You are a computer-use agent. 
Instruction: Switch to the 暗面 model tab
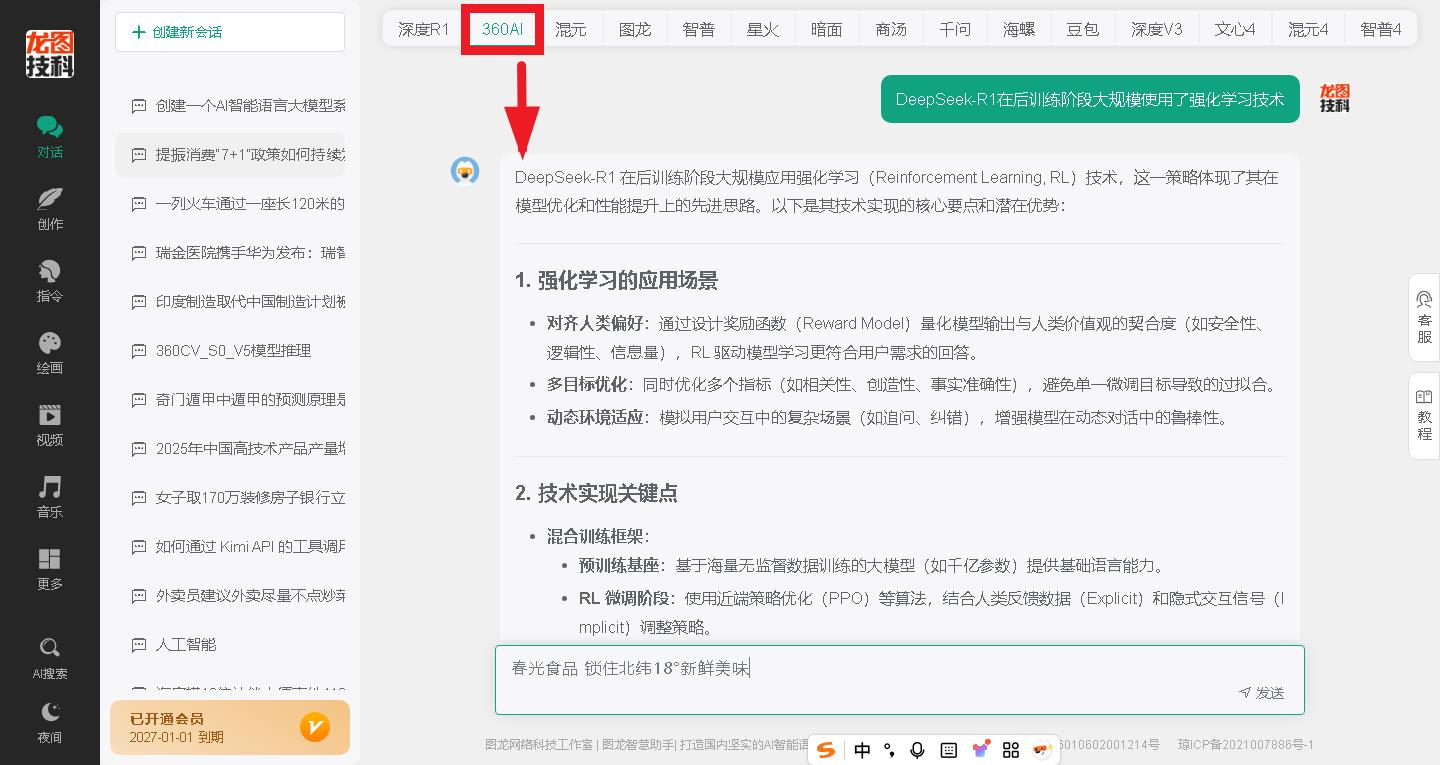coord(827,29)
